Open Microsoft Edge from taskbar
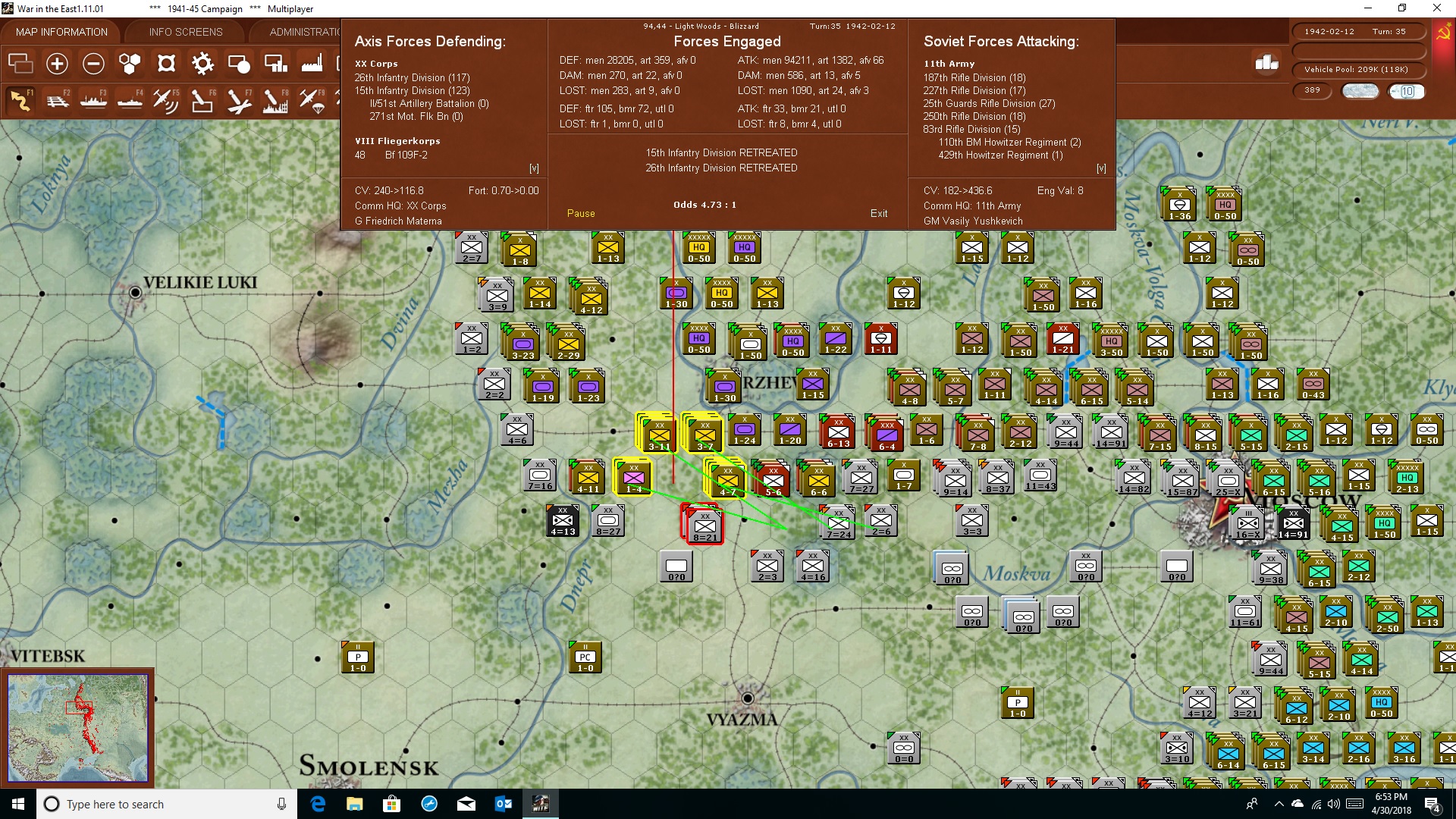1456x819 pixels. coord(318,804)
